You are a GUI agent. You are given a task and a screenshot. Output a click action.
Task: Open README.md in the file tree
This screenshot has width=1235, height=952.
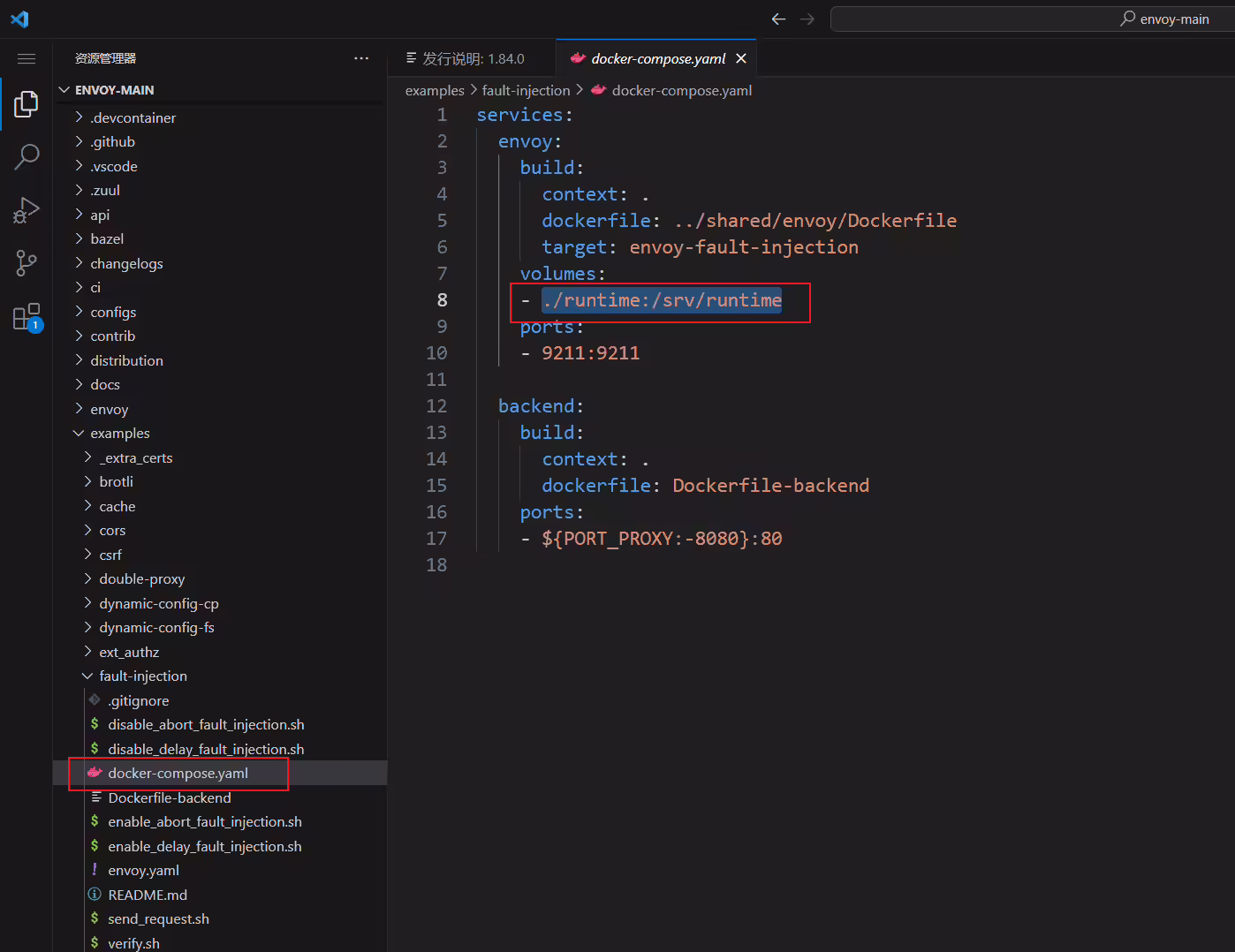[148, 895]
